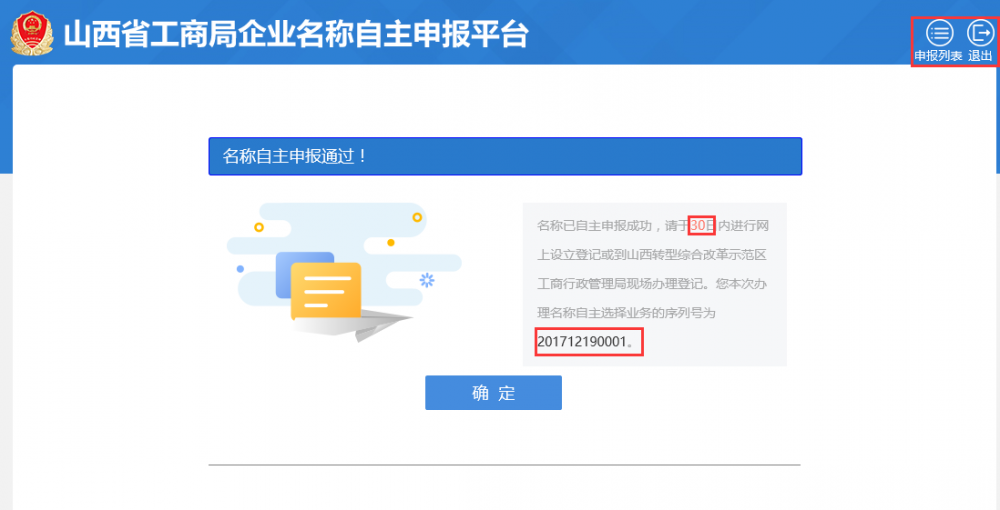Select the serial number 201712190001
Screen dimensions: 1000x510
click(x=582, y=342)
